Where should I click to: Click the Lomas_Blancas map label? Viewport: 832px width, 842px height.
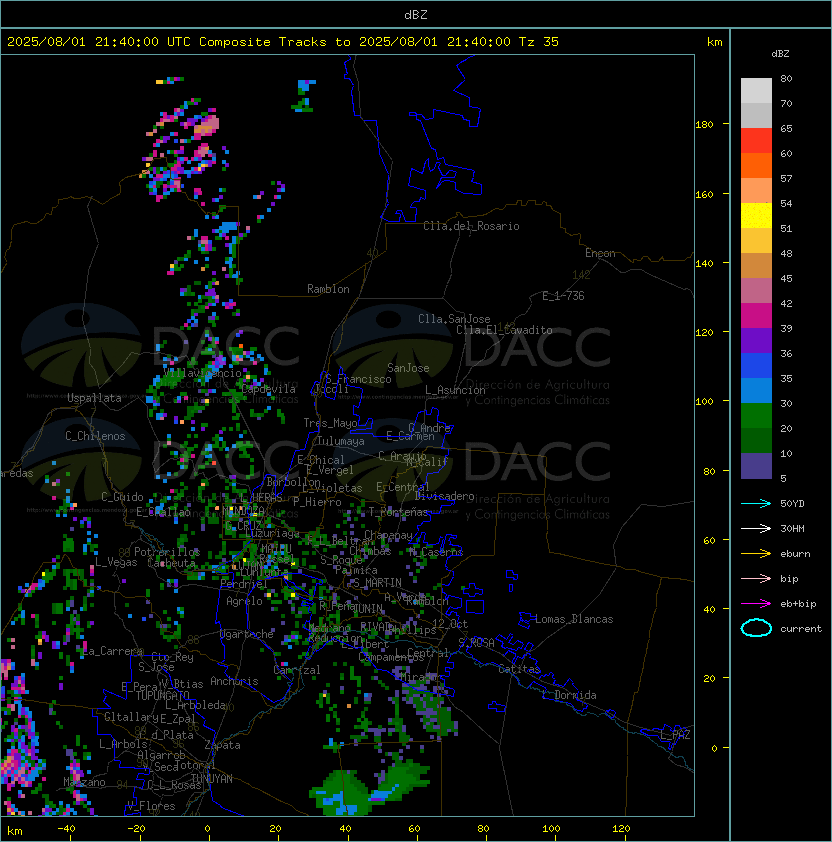tap(574, 619)
